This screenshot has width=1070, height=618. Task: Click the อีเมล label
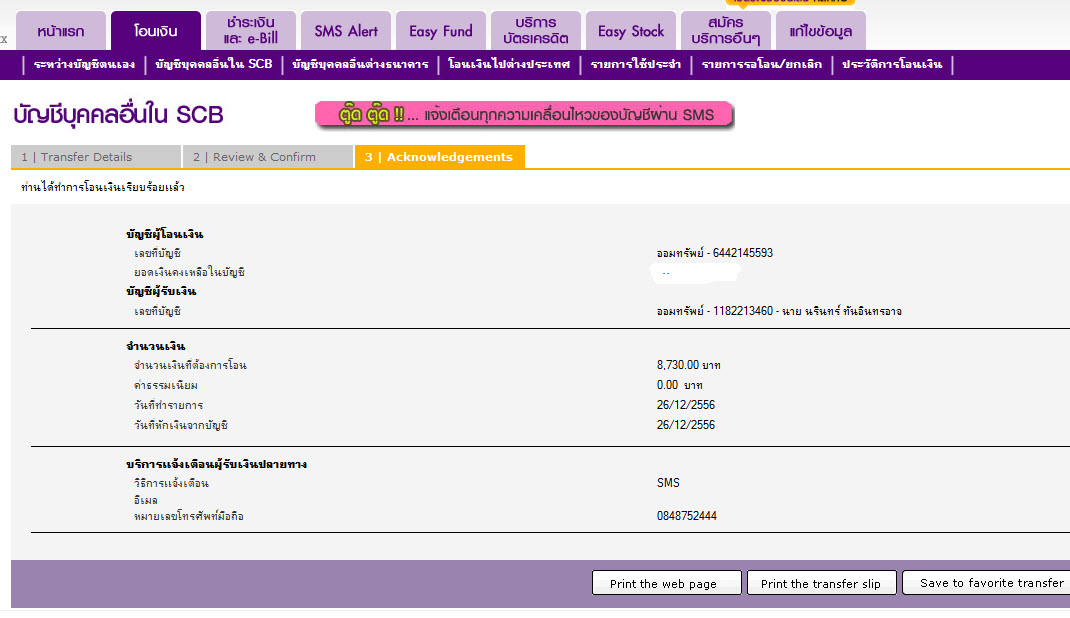[x=145, y=500]
